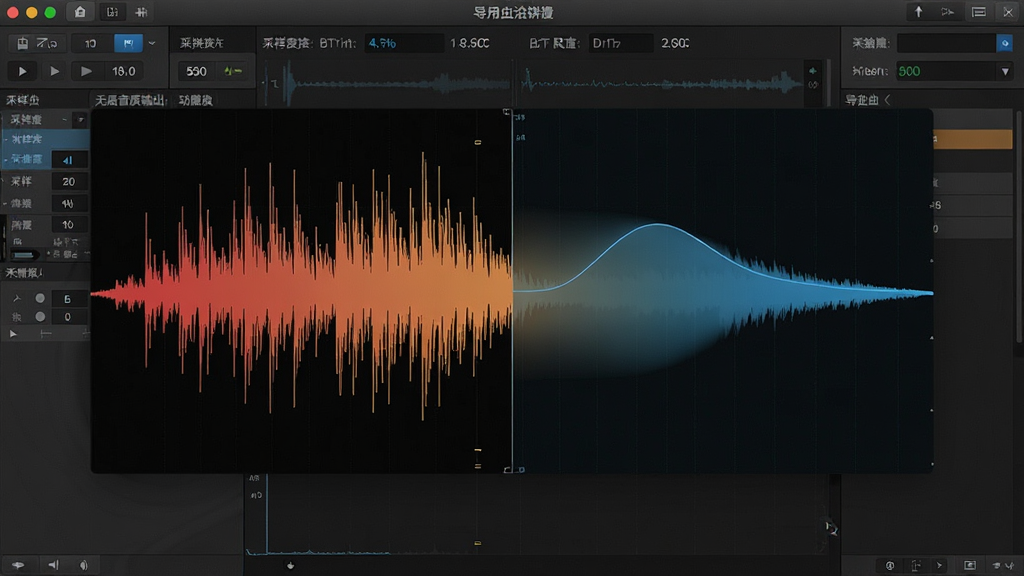Select the orange highlighted row in the right panel
The height and width of the screenshot is (576, 1024).
[x=972, y=139]
